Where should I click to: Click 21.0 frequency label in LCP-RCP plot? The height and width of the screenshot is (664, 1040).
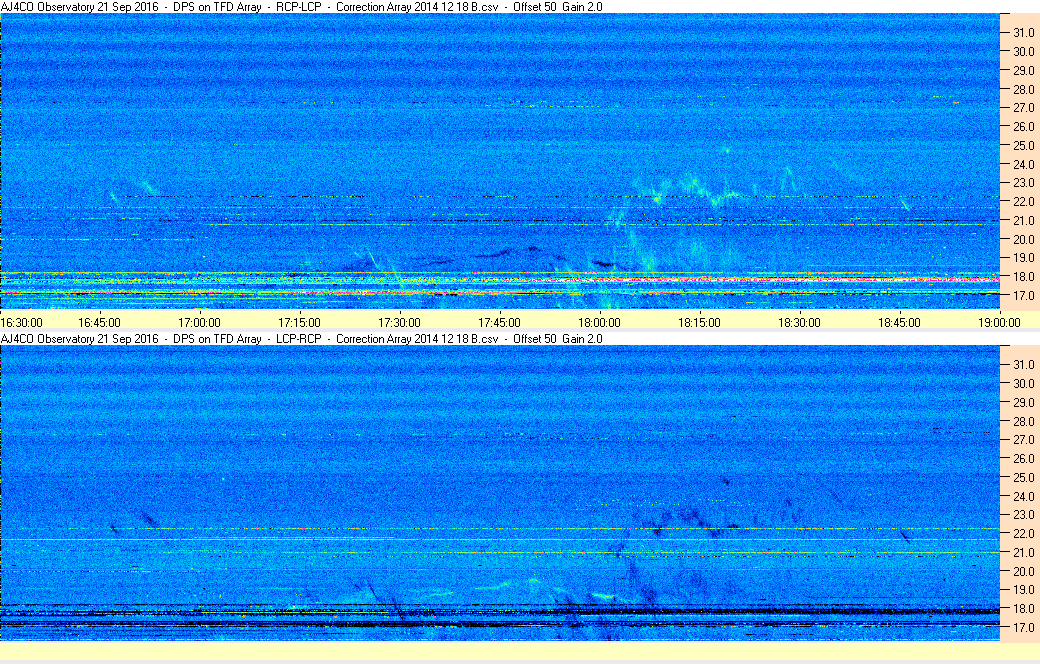1023,552
